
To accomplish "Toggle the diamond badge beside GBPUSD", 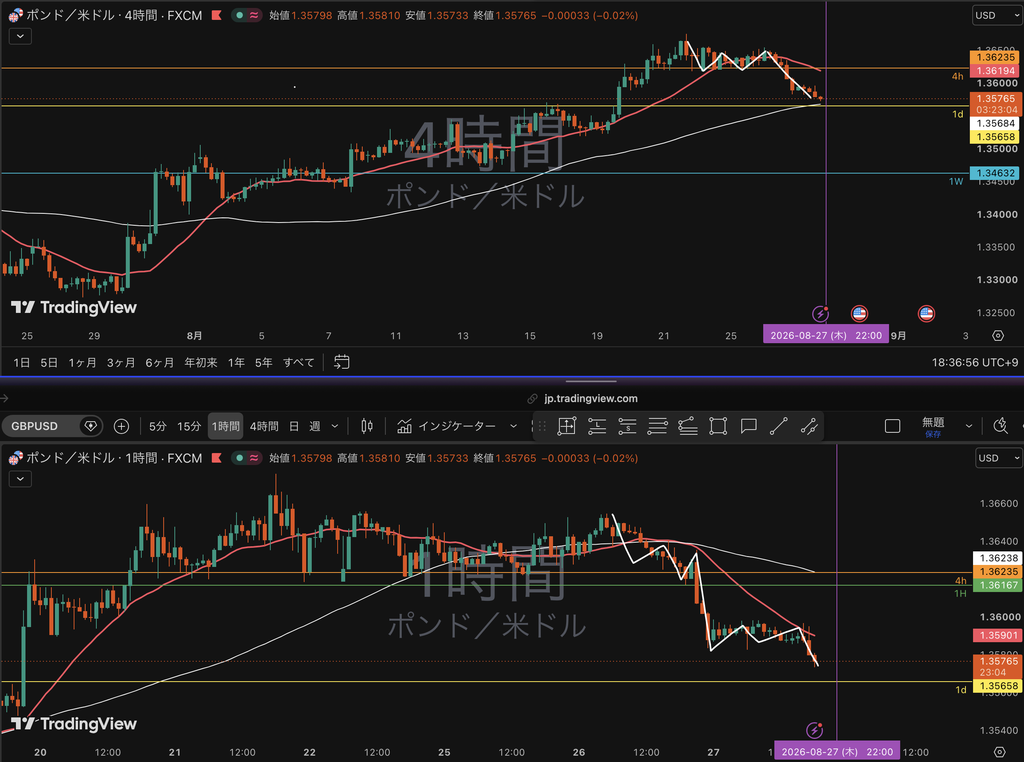I will [x=90, y=426].
